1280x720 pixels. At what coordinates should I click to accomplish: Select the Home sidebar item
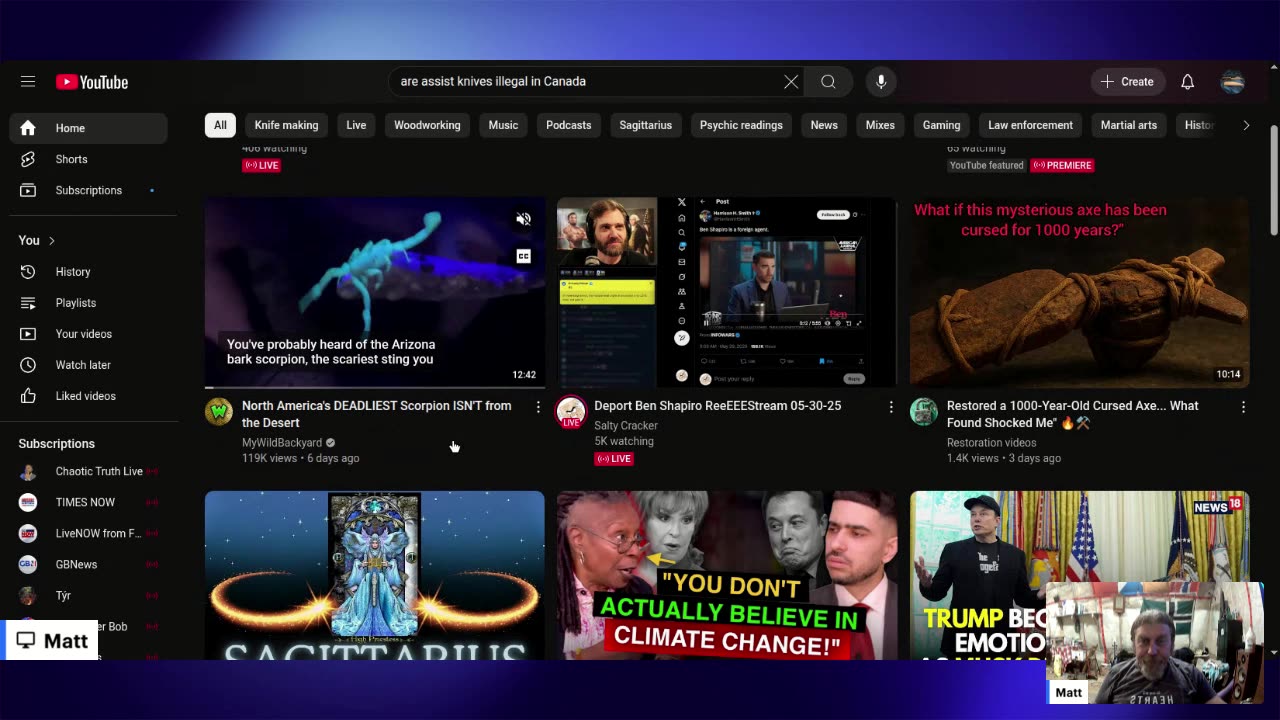pos(89,128)
